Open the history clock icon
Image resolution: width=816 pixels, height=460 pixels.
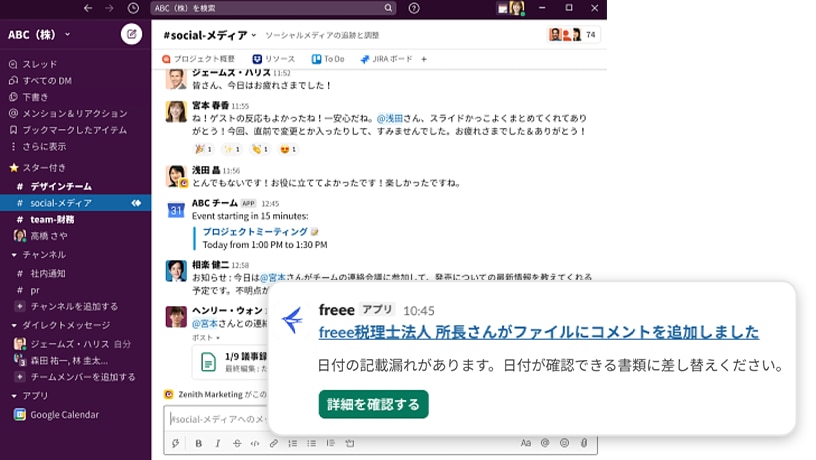coord(133,8)
